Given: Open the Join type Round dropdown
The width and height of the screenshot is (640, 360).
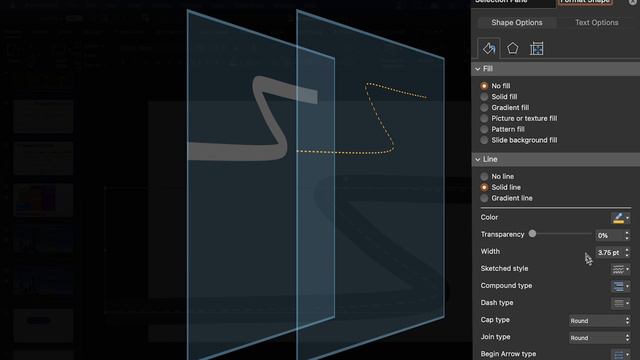Looking at the screenshot, I should (600, 338).
